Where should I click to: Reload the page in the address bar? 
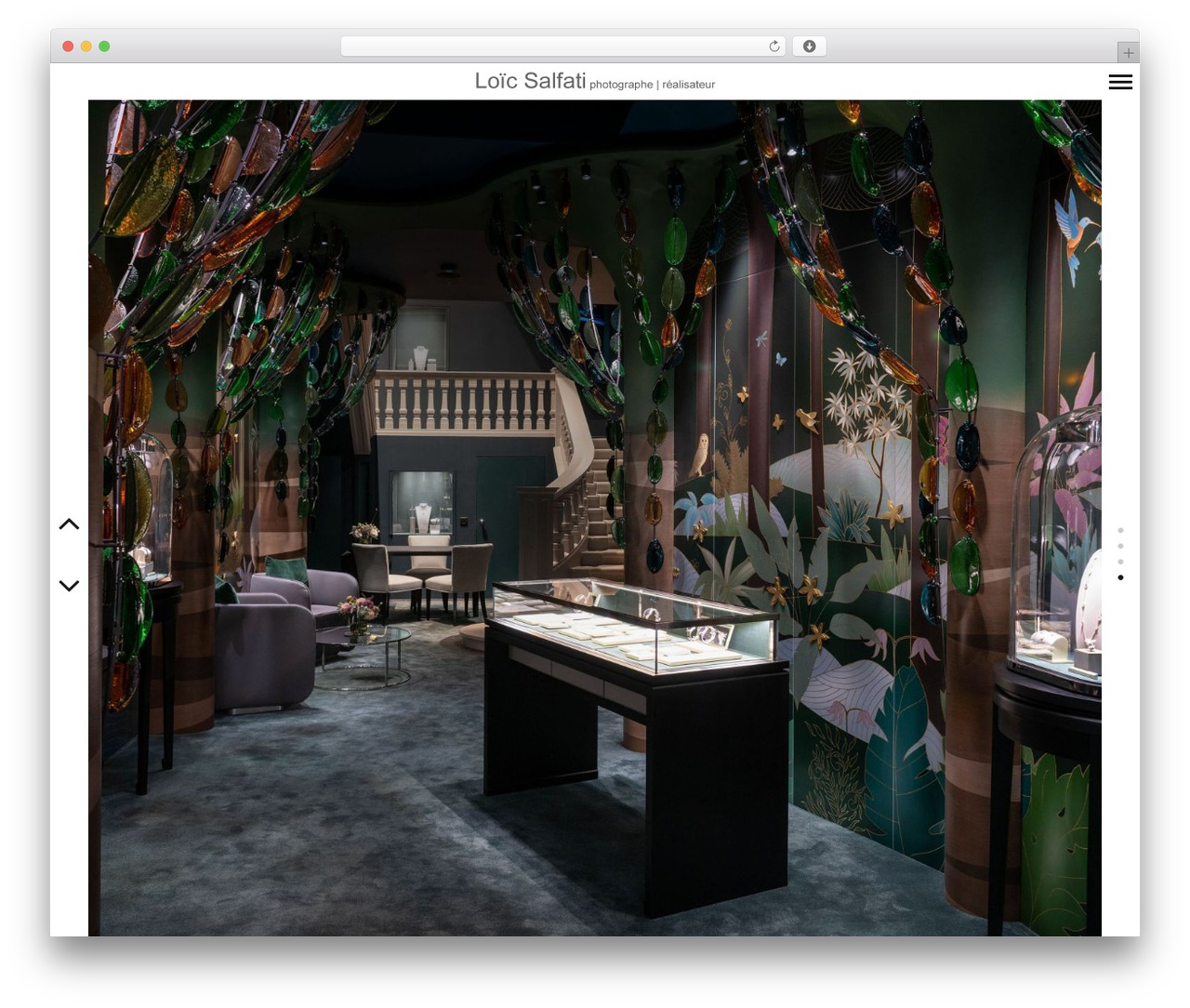pyautogui.click(x=773, y=46)
